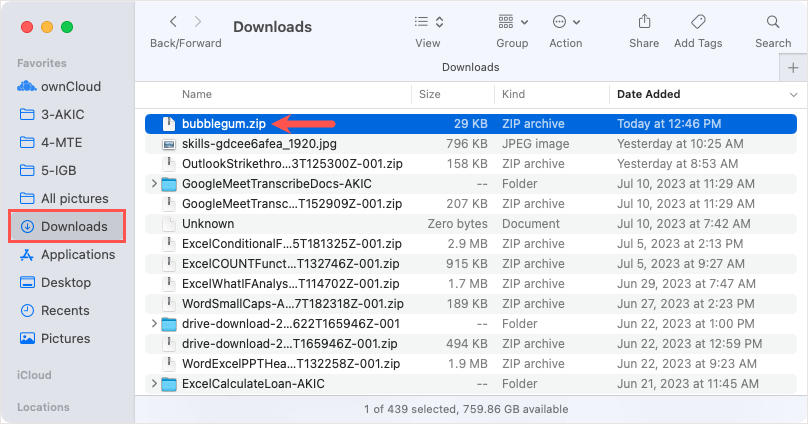Viewport: 808px width, 424px height.
Task: Select Downloads in the sidebar
Action: tap(73, 227)
